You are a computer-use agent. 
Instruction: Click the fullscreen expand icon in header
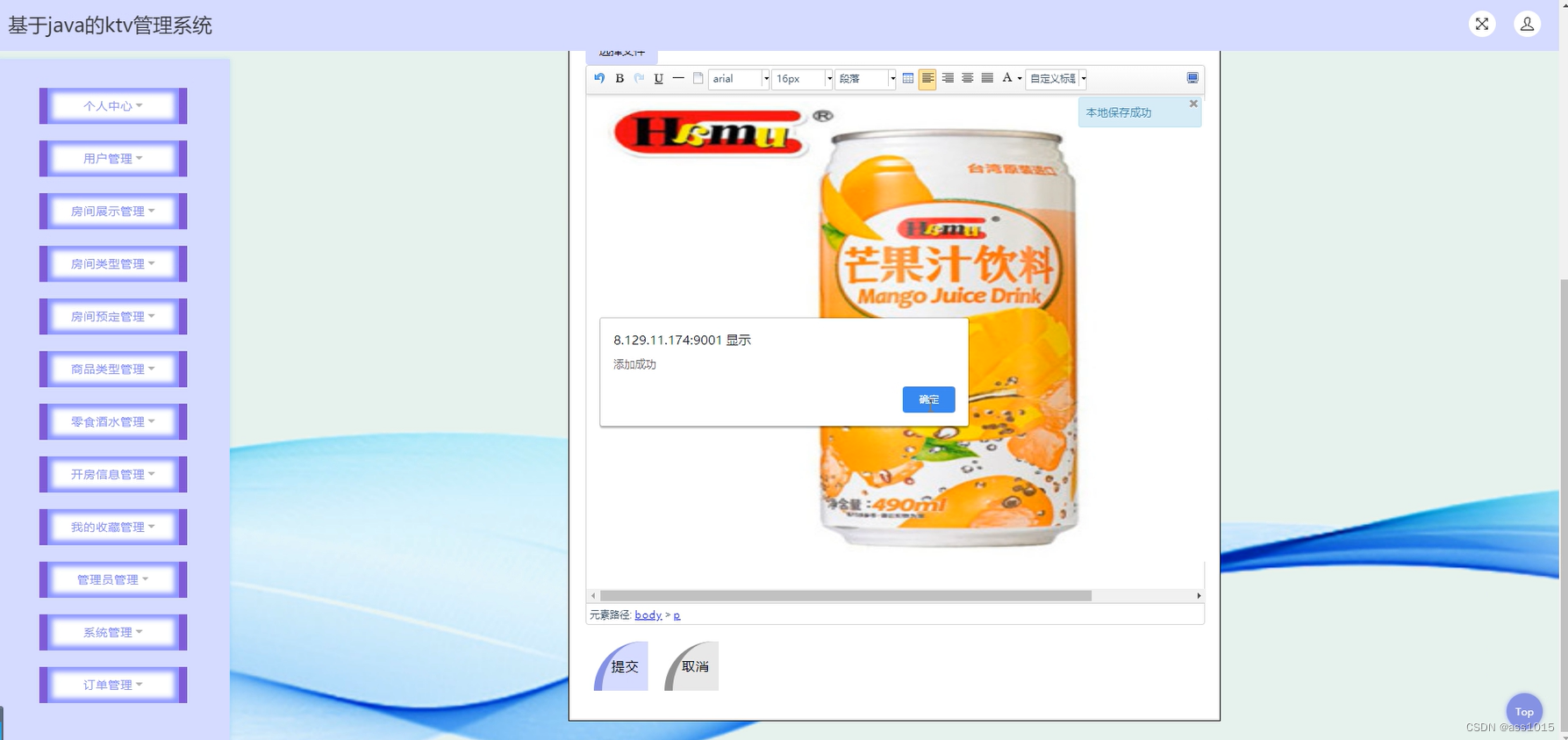1482,24
